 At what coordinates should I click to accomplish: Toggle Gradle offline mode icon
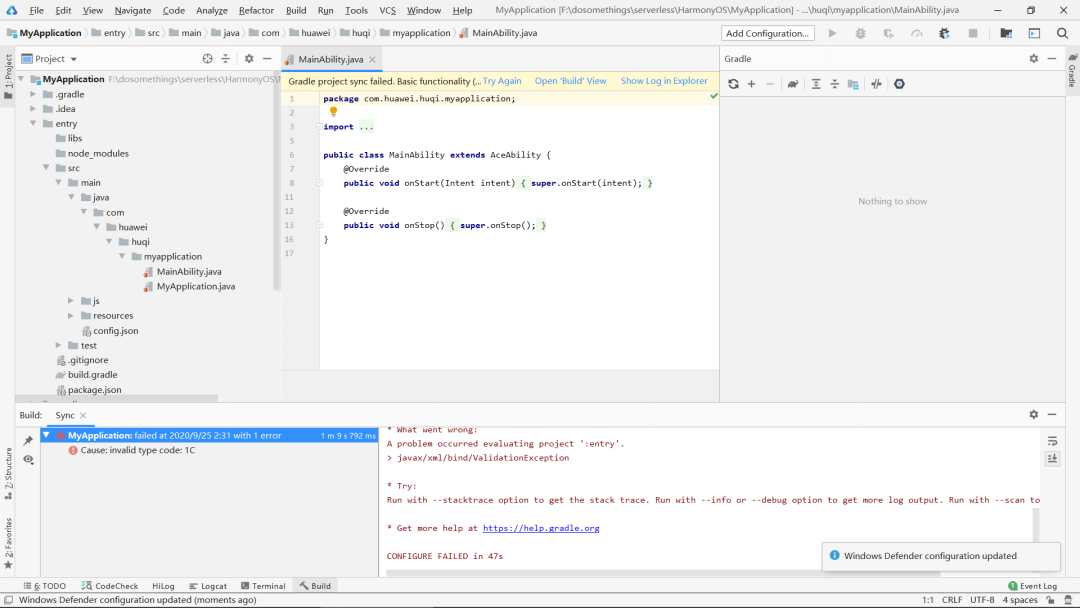[876, 84]
